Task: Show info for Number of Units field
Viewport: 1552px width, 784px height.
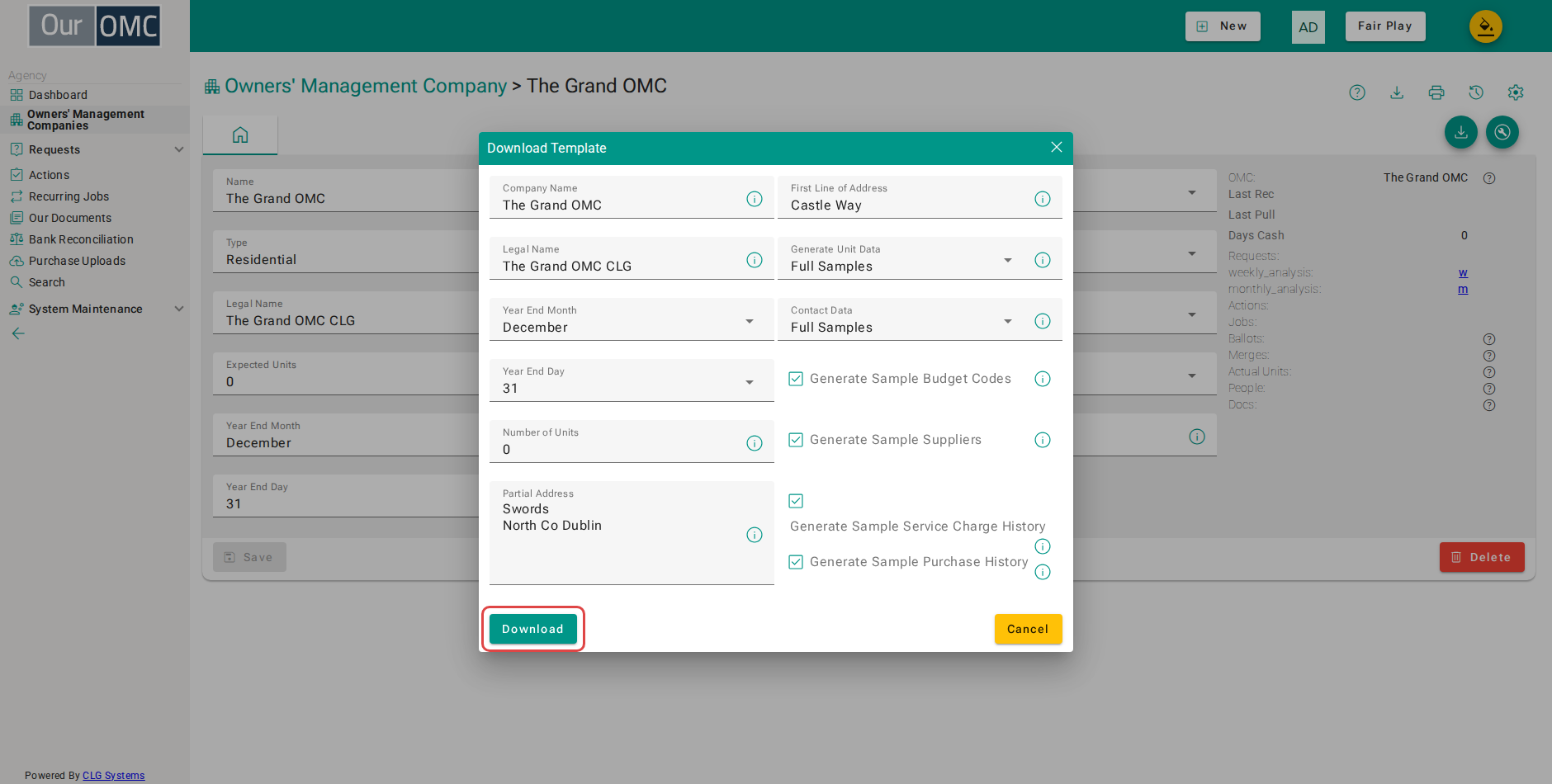Action: 755,443
